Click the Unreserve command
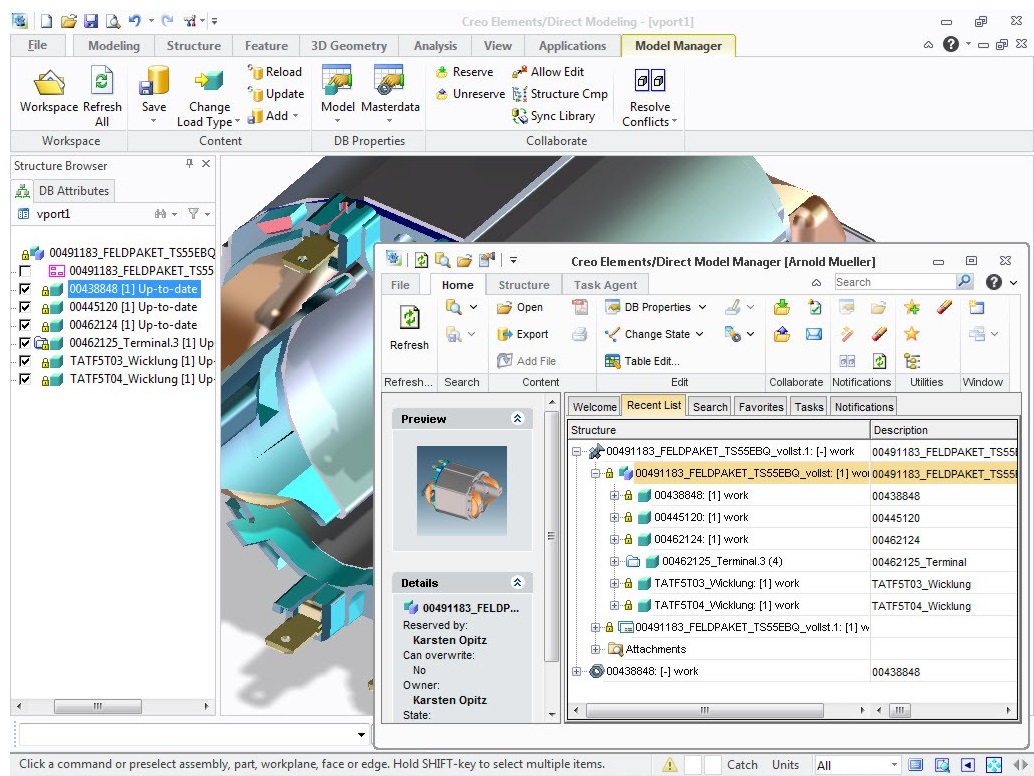The width and height of the screenshot is (1034, 776). 470,94
